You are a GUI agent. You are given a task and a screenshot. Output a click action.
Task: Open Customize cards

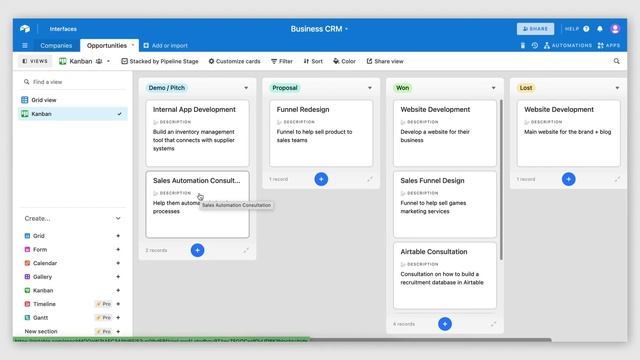[234, 61]
